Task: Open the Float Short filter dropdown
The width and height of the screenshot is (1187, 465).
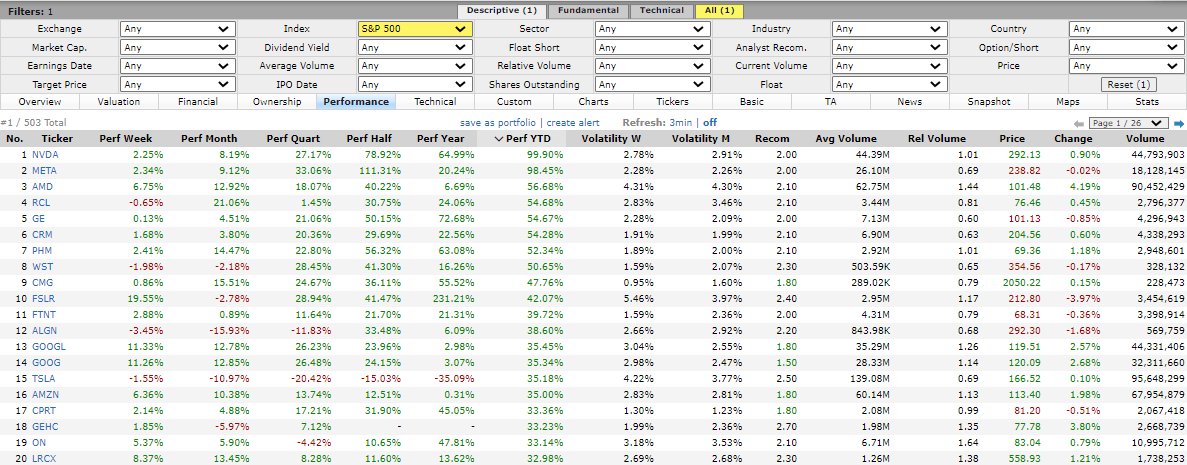Action: pyautogui.click(x=653, y=47)
